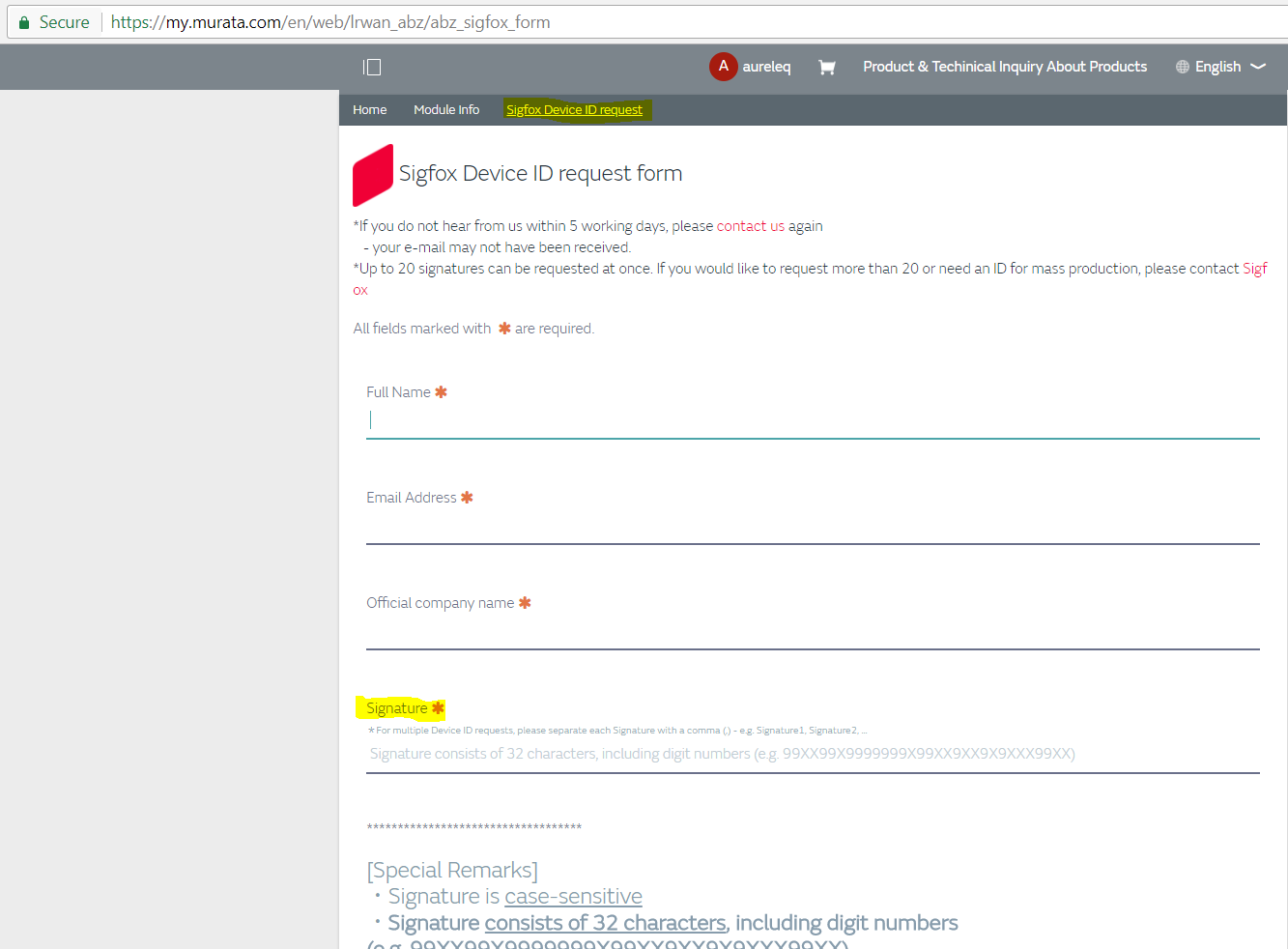Expand the English language dropdown arrow
1288x949 pixels.
[1258, 67]
